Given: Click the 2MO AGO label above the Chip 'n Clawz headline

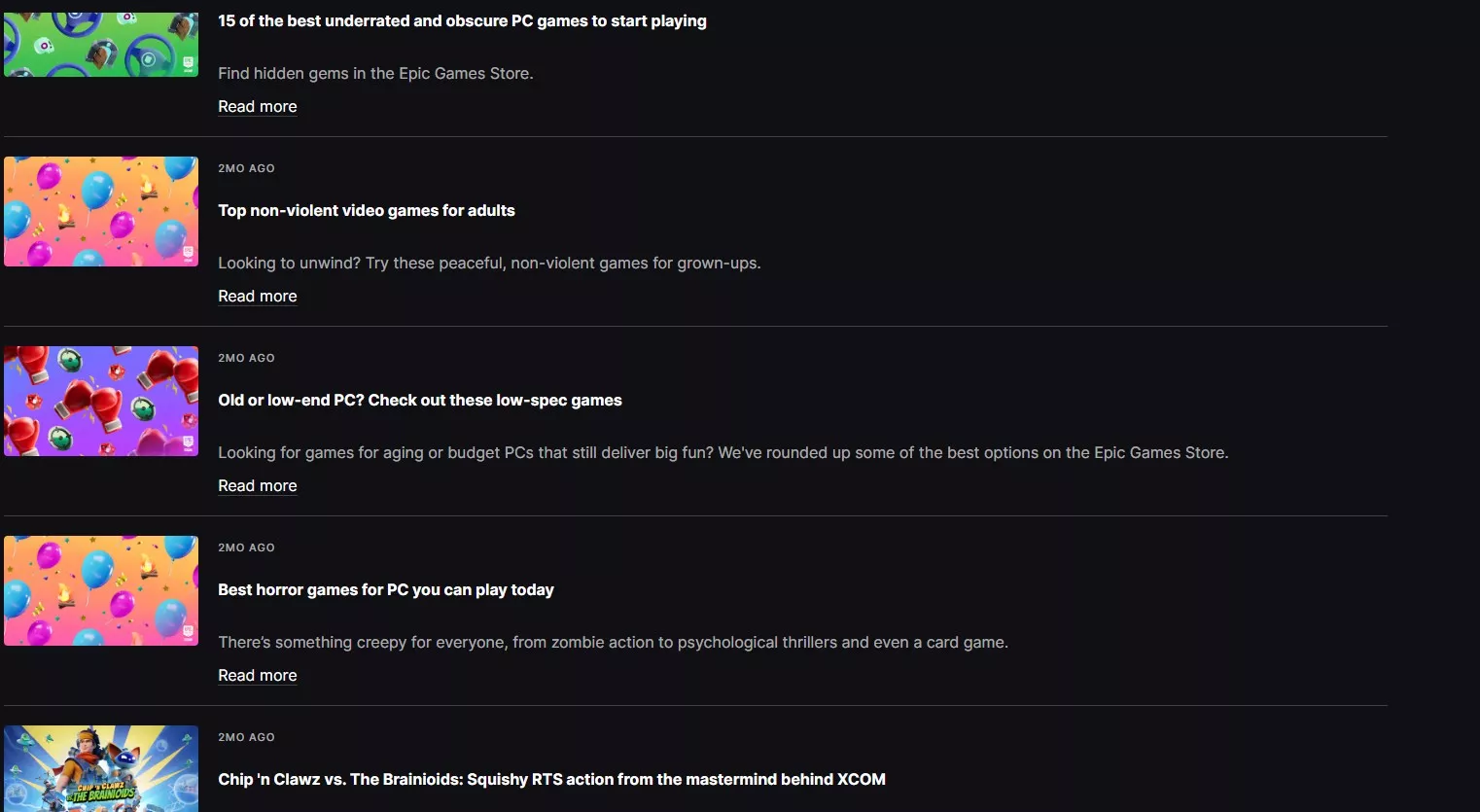Looking at the screenshot, I should click(x=246, y=737).
